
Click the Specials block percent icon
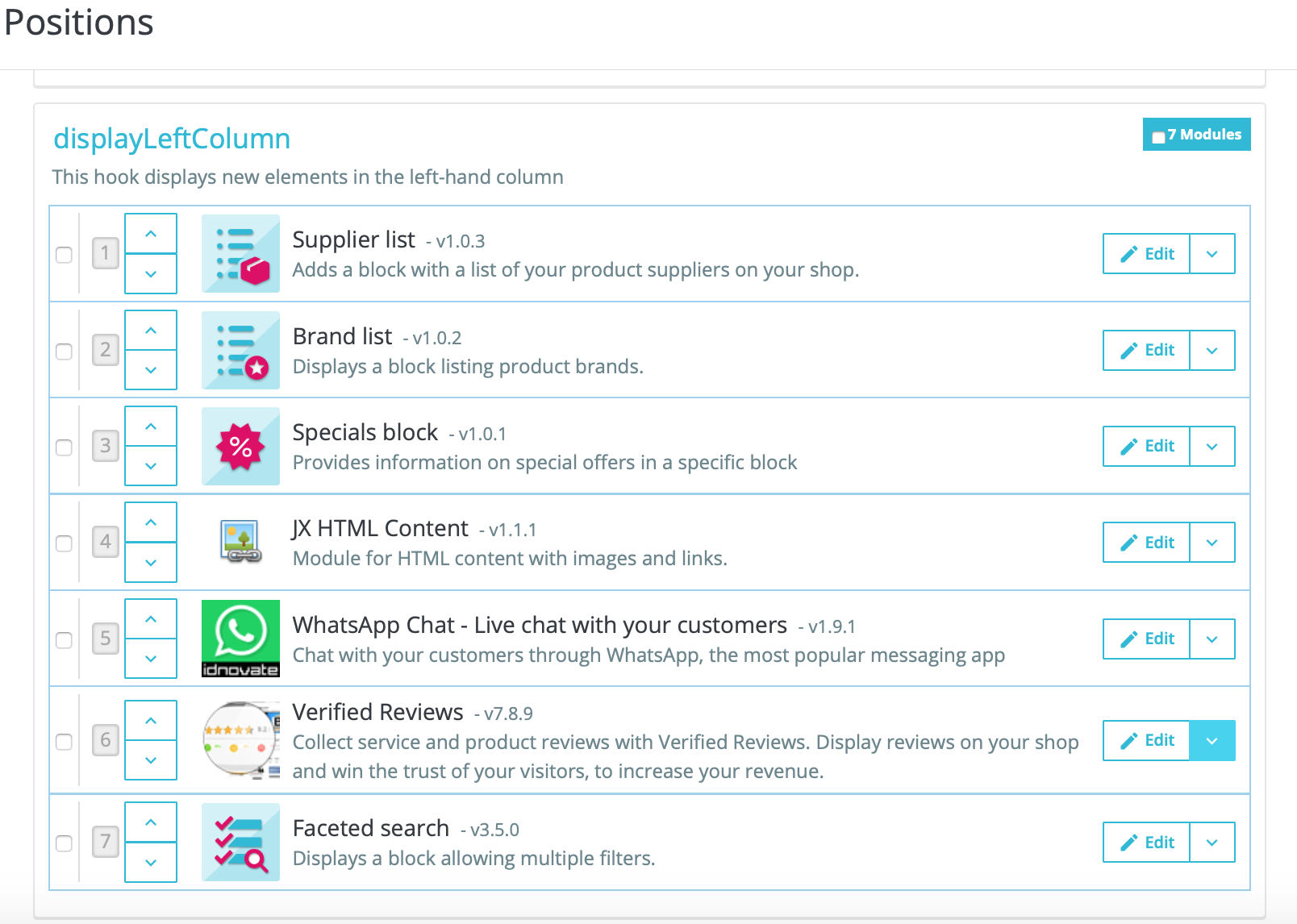[240, 446]
